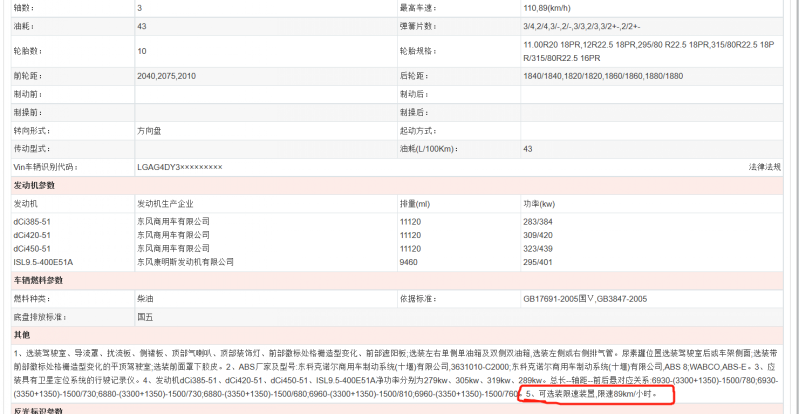The image size is (799, 414).
Task: Click the 法律法规 link
Action: [764, 166]
